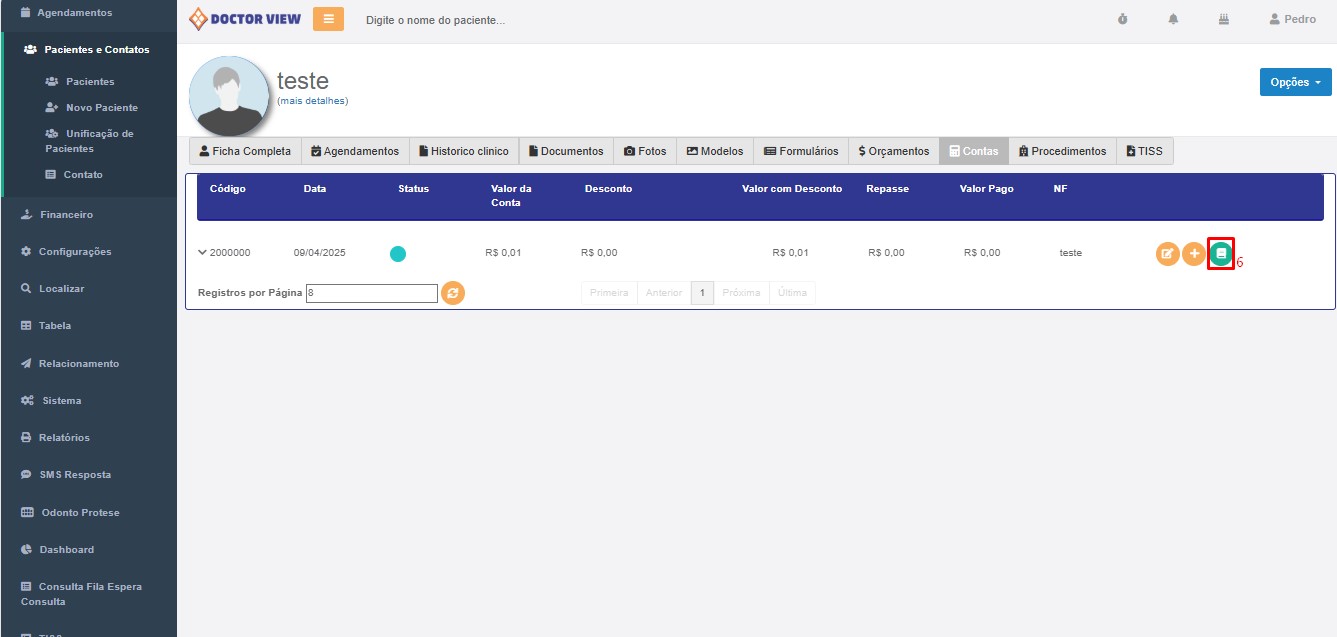Open the birthday cake icon
1337x637 pixels.
click(x=1223, y=20)
